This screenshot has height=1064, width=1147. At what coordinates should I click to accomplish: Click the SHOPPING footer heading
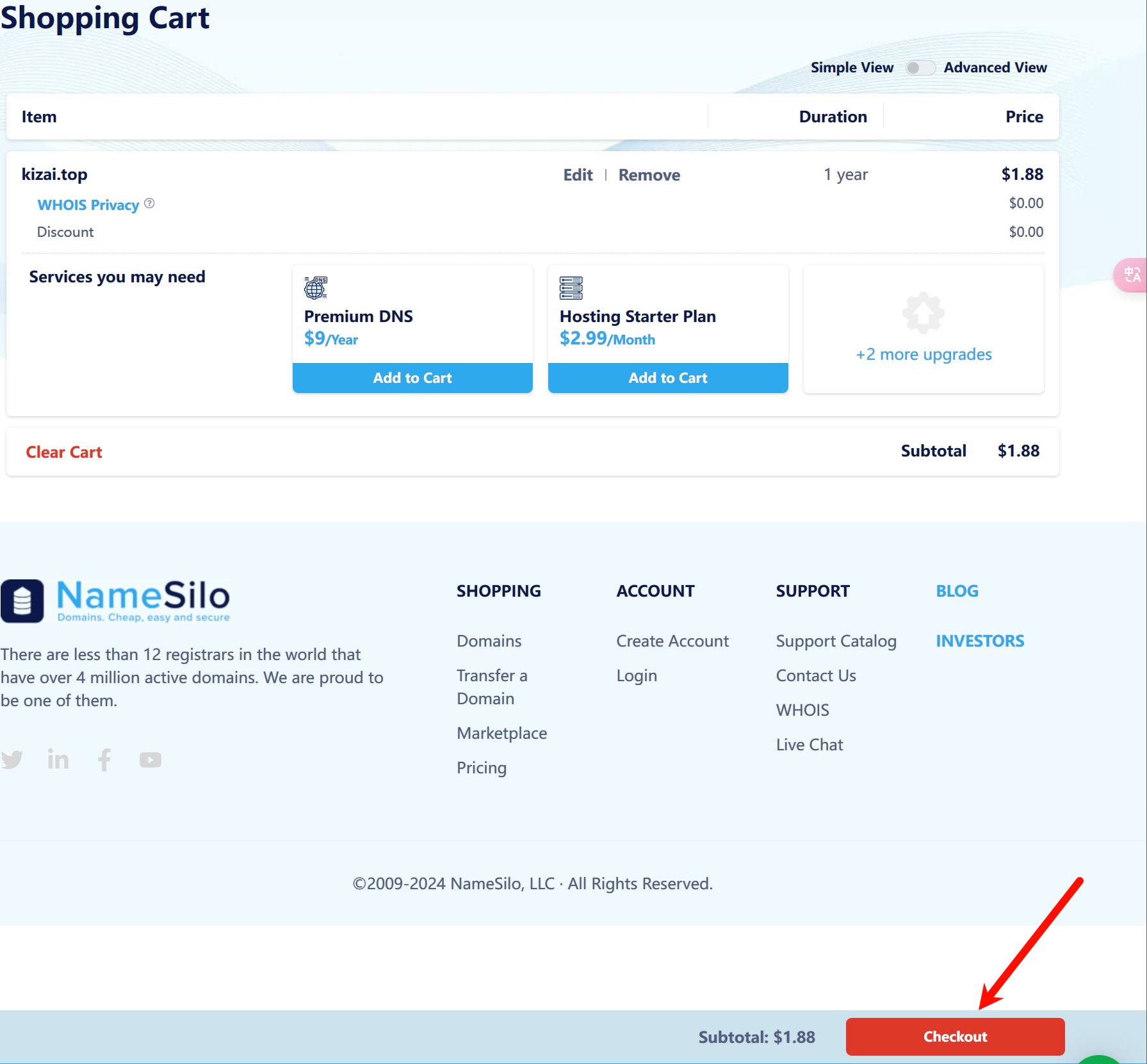pyautogui.click(x=498, y=591)
